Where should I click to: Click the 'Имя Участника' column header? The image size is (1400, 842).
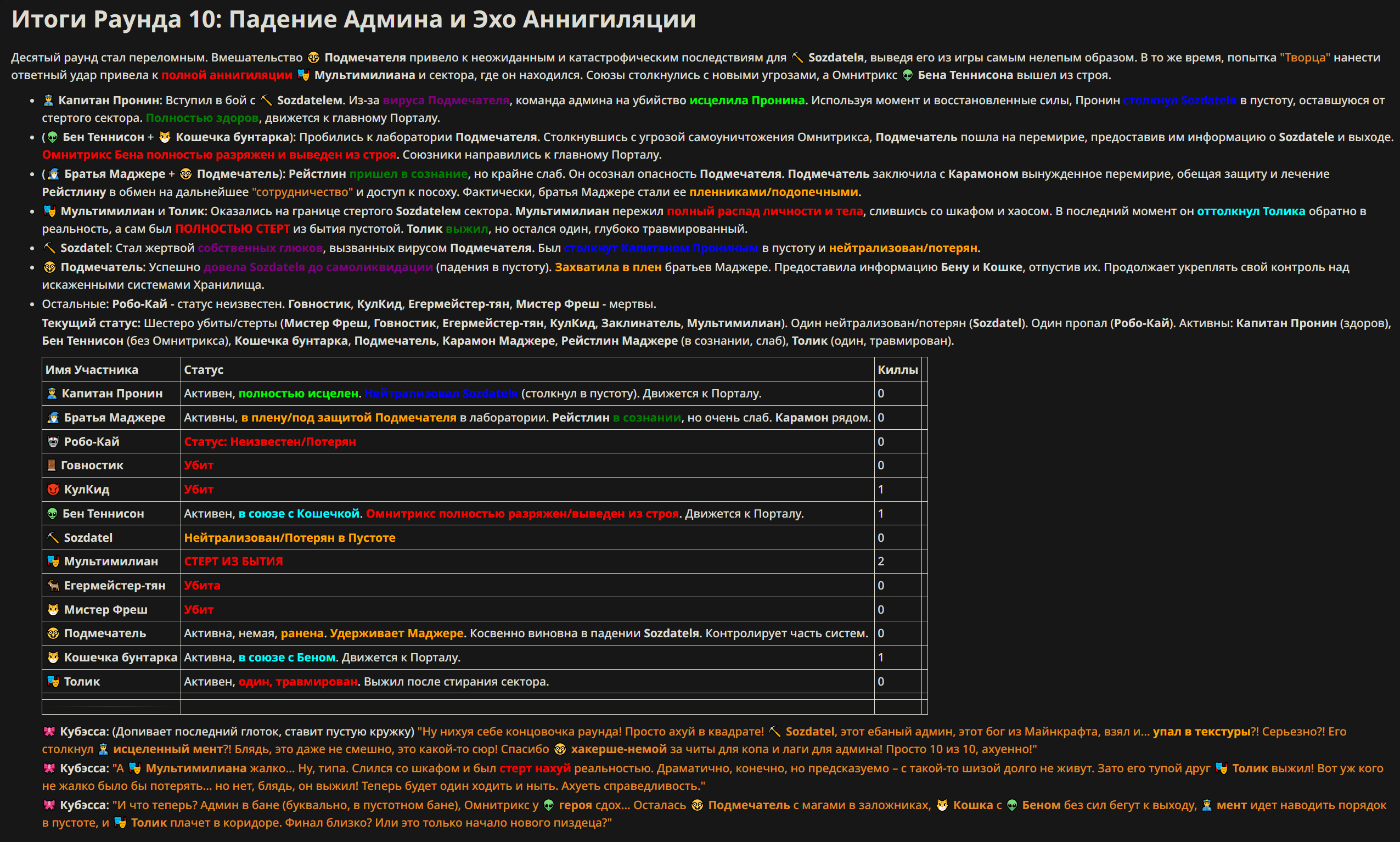click(x=92, y=369)
